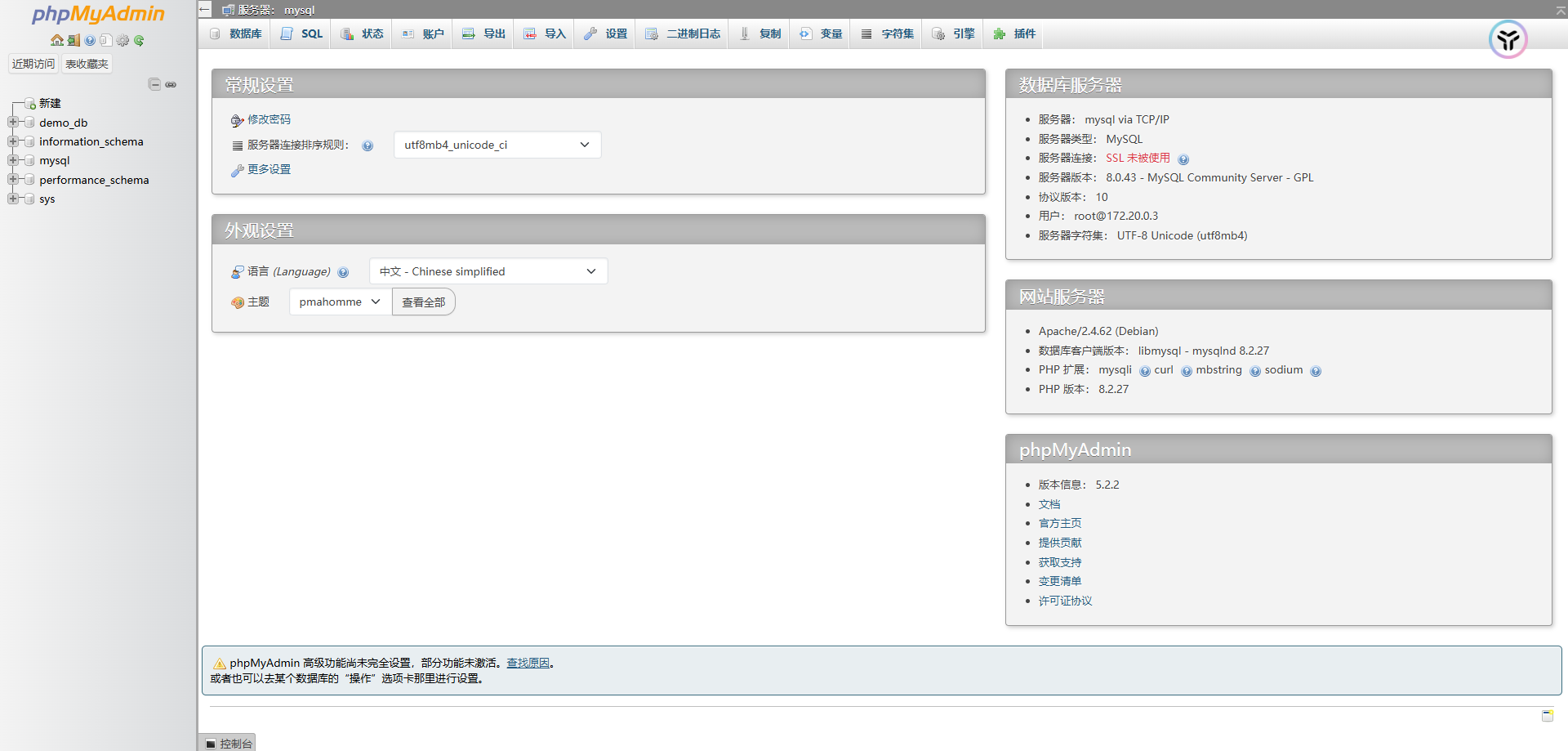Open MySQL documentation page icon in sidebar
Viewport: 1568px width, 751px height.
click(x=105, y=40)
